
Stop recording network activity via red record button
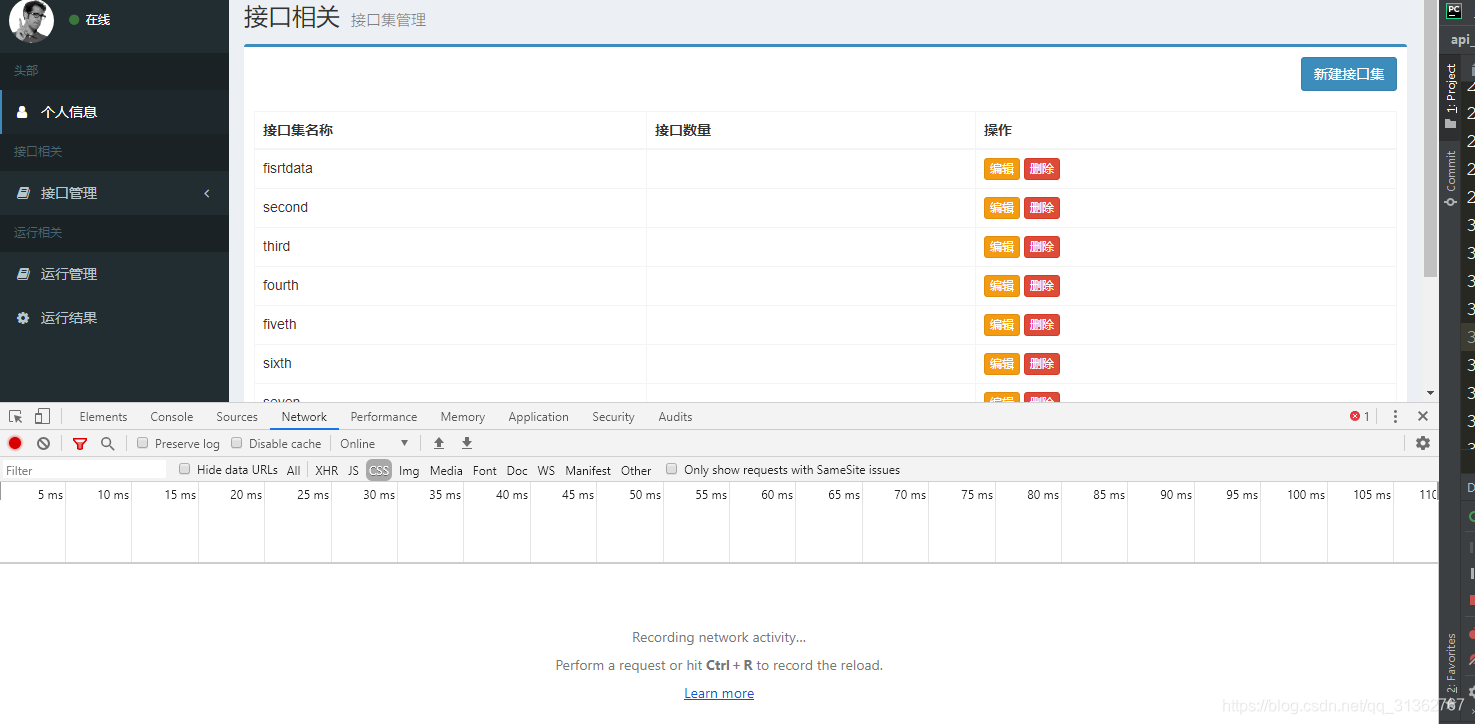tap(14, 443)
